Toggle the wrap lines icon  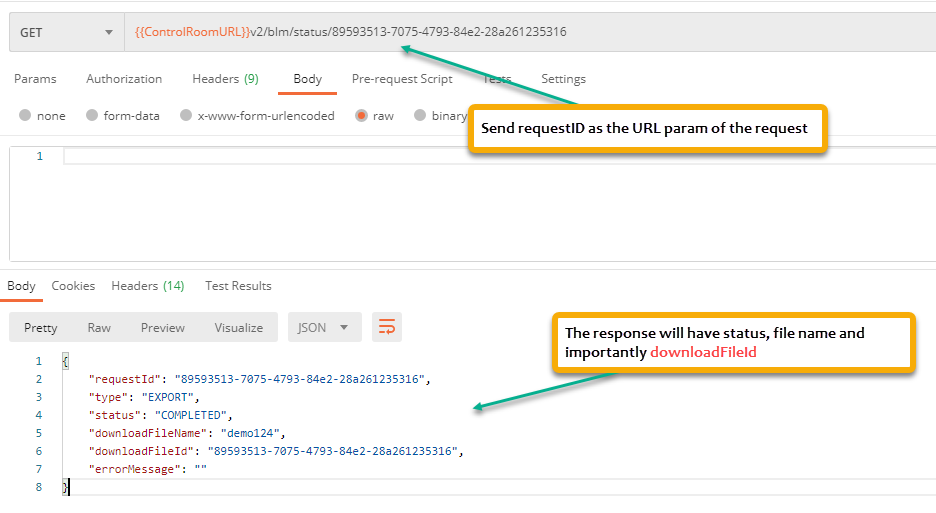[387, 327]
